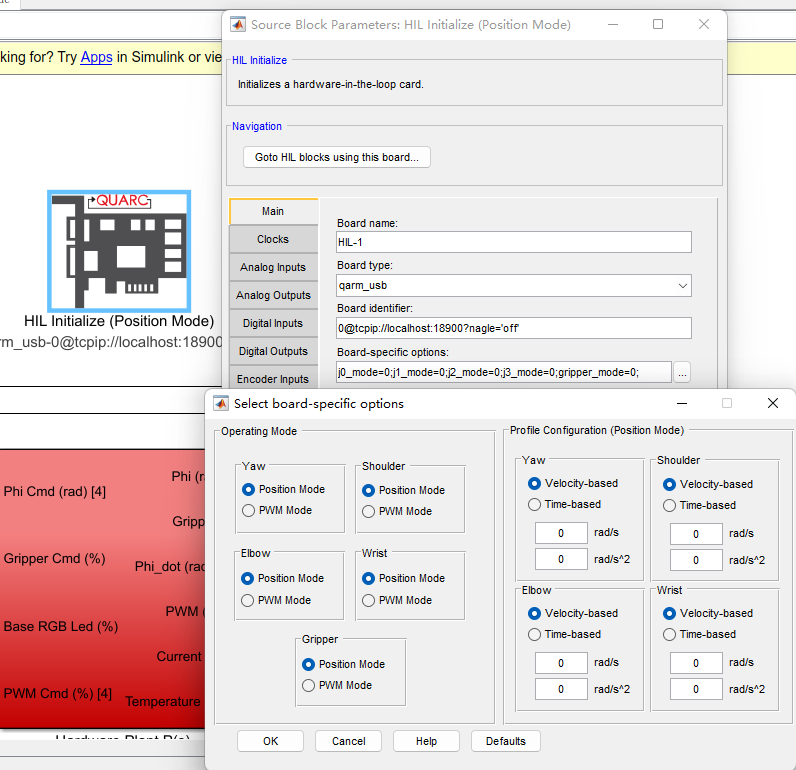
Task: Edit Yaw rad/s velocity field
Action: coord(561,533)
